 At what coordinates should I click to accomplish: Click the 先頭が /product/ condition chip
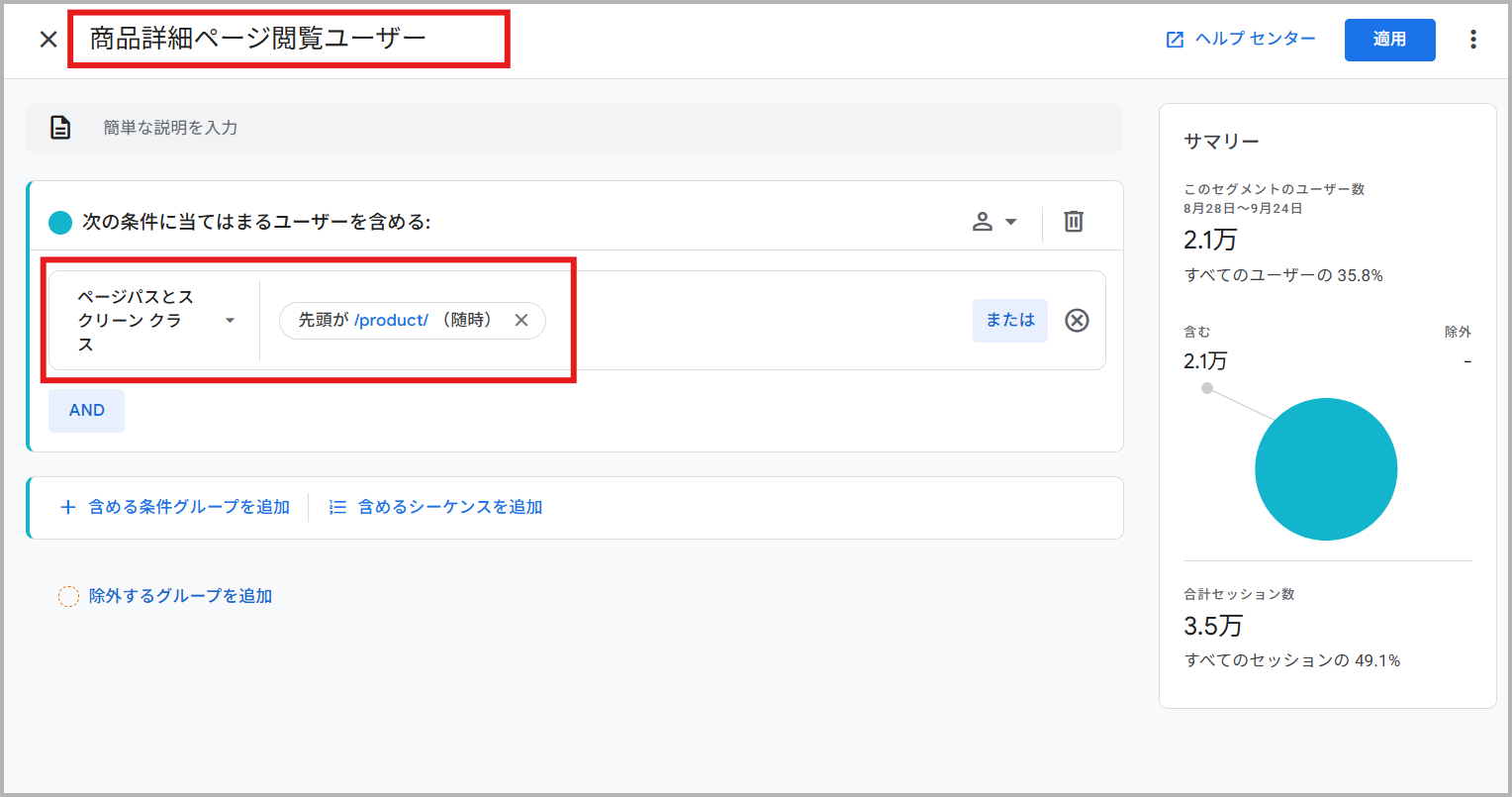(396, 320)
